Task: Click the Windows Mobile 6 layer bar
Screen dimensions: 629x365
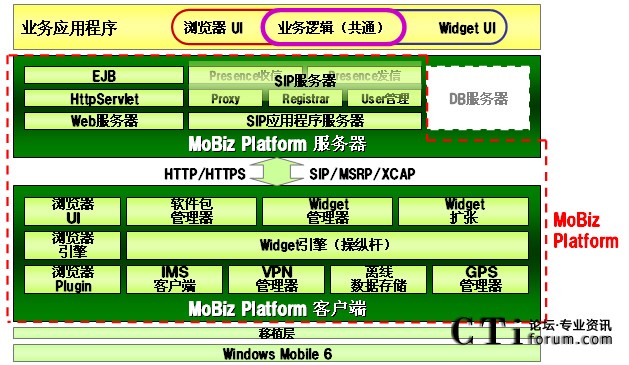Action: pyautogui.click(x=277, y=354)
